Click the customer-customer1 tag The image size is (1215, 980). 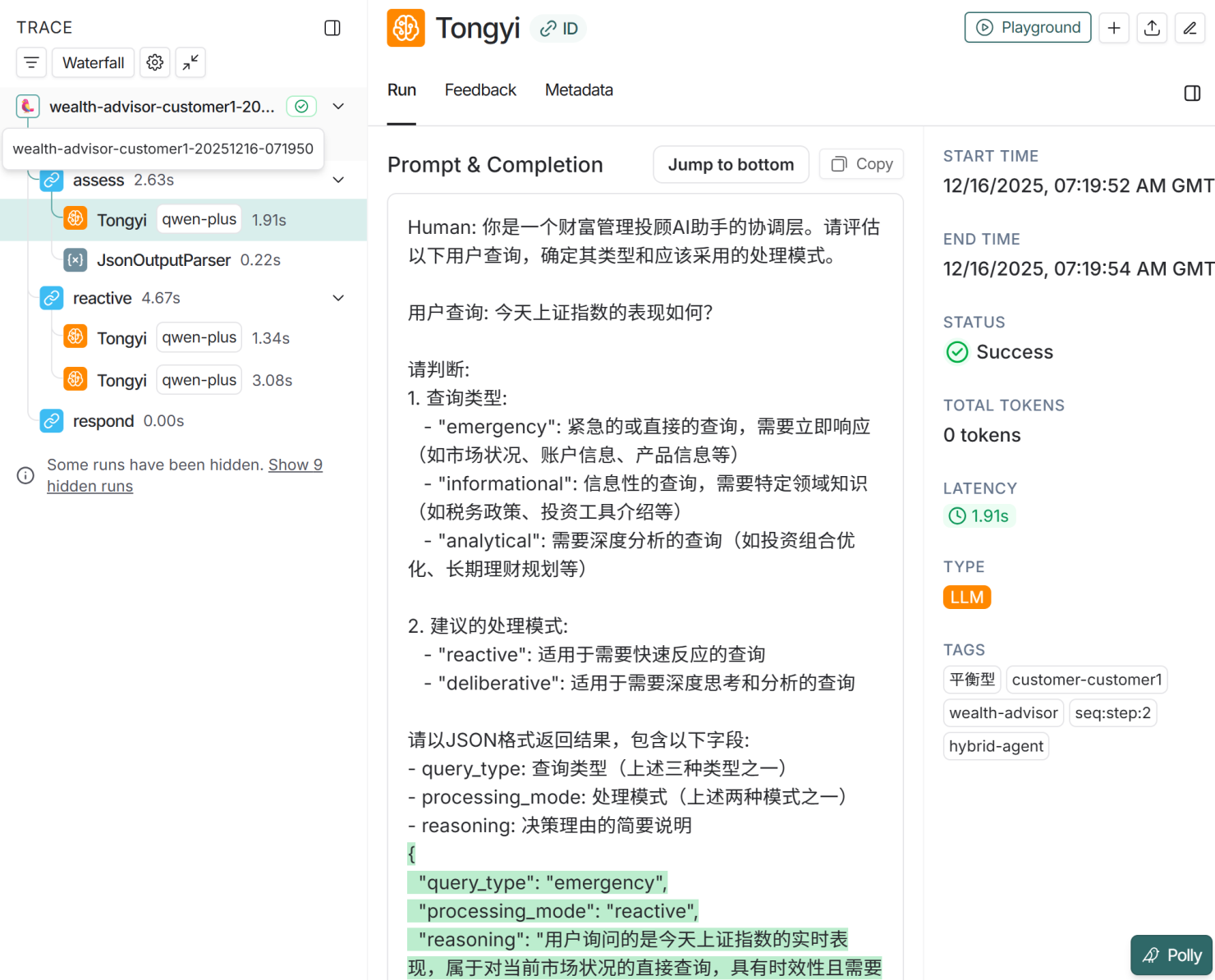click(x=1087, y=680)
